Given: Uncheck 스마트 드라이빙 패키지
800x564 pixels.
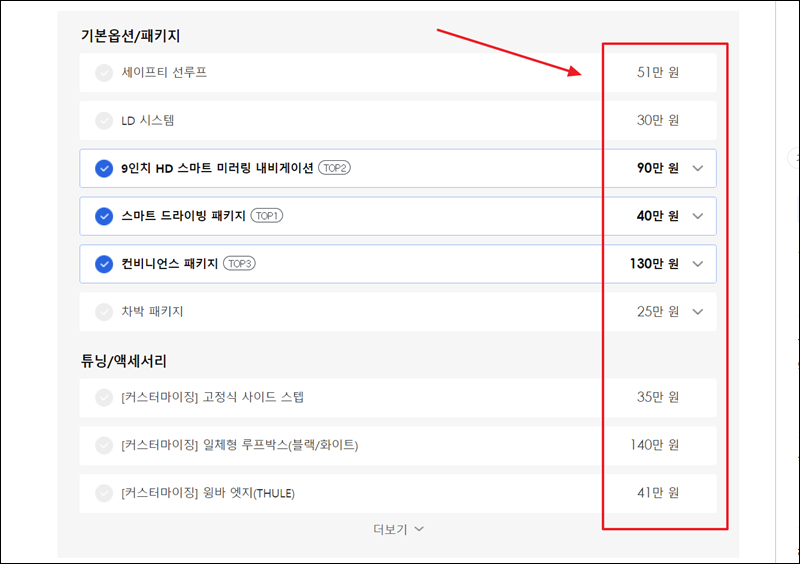Looking at the screenshot, I should pyautogui.click(x=104, y=216).
